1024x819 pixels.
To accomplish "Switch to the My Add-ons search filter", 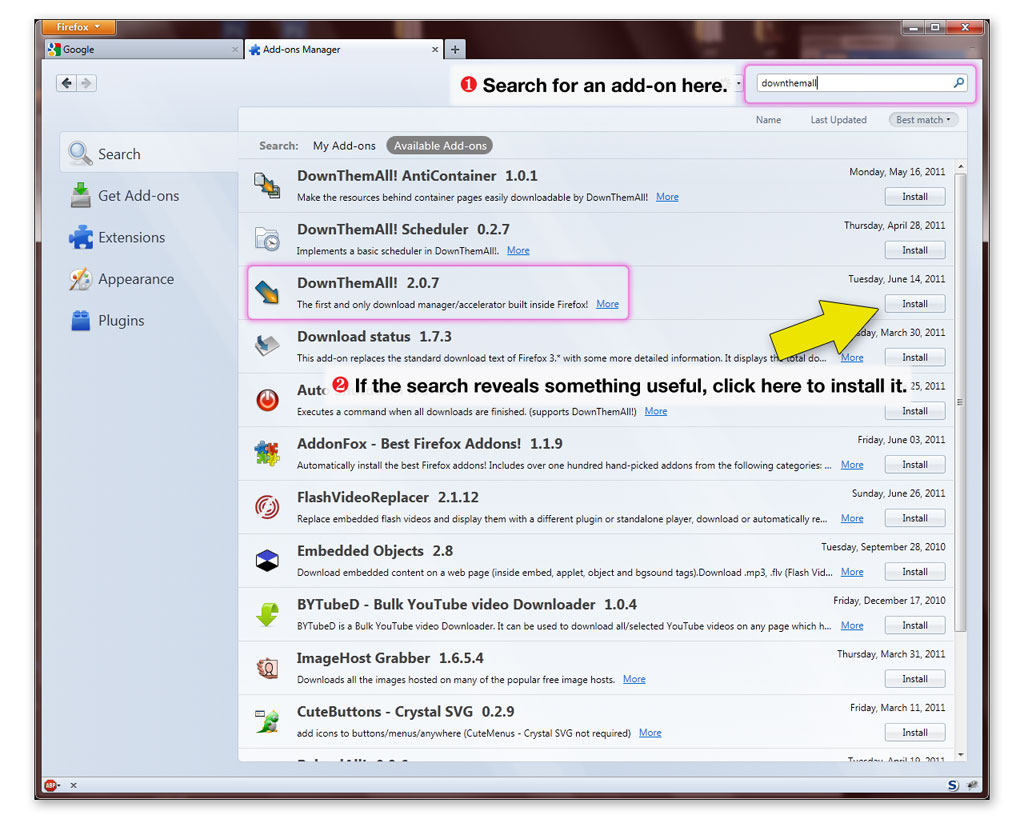I will click(x=344, y=146).
